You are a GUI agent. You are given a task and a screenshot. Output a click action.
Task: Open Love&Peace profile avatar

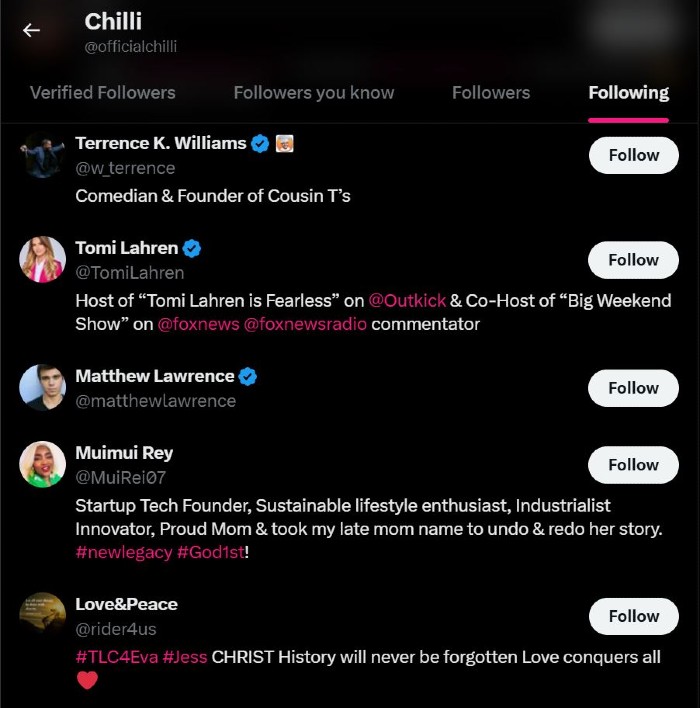[x=42, y=616]
